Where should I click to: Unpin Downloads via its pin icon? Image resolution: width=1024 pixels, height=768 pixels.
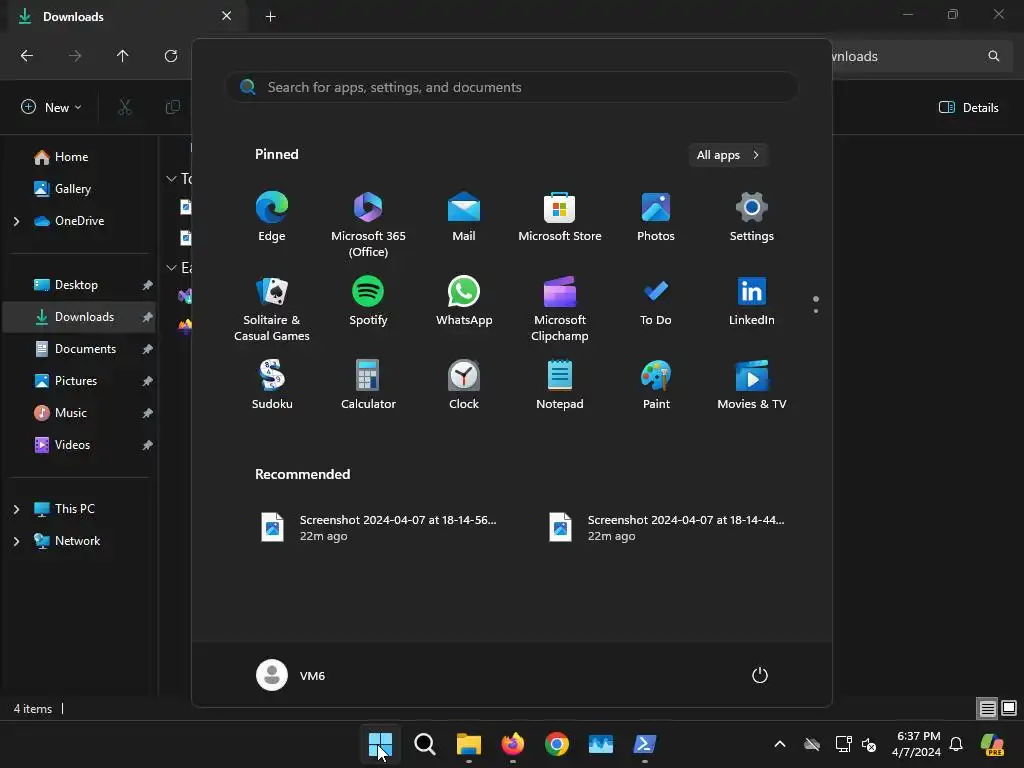tap(148, 317)
